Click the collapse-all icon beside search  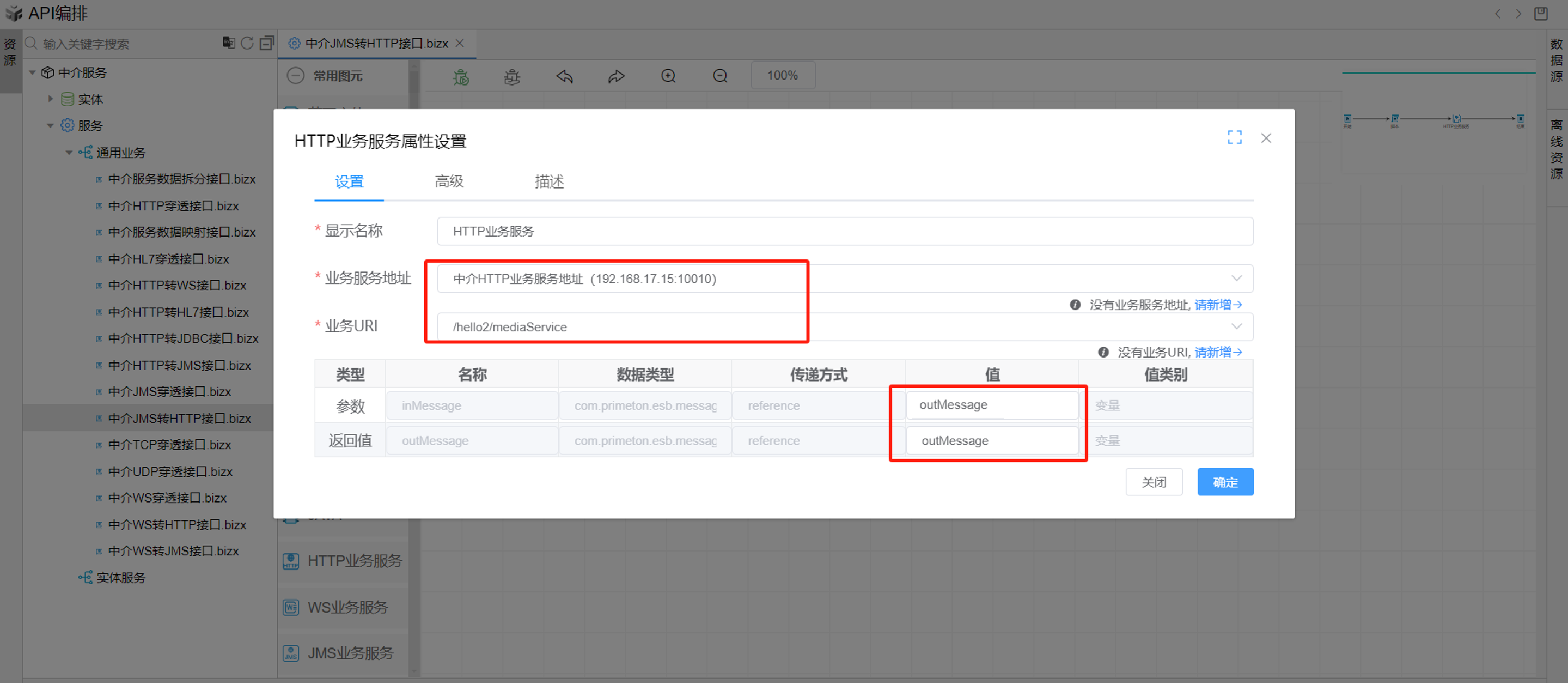coord(267,43)
